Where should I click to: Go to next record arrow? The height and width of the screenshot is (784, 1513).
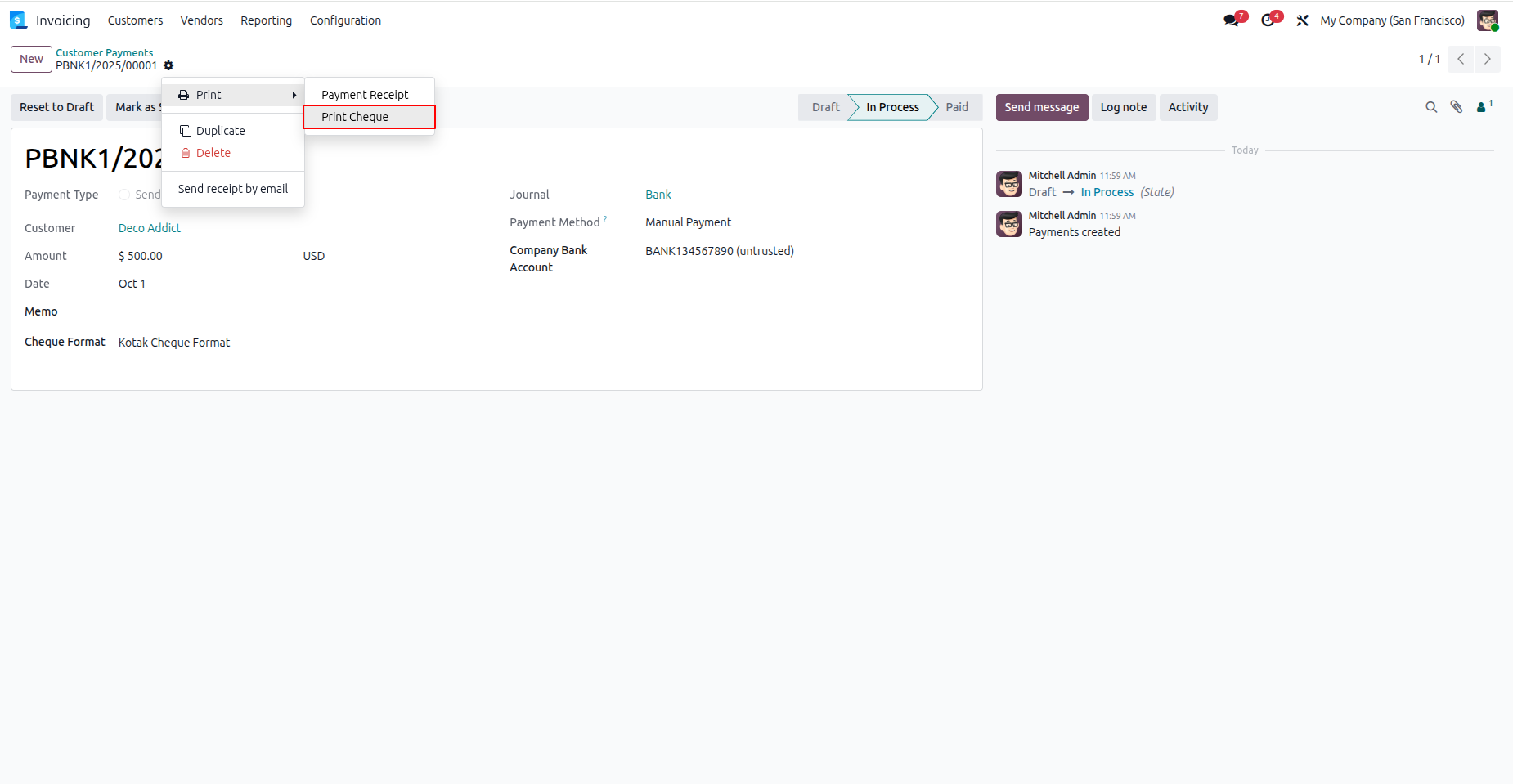pos(1488,59)
